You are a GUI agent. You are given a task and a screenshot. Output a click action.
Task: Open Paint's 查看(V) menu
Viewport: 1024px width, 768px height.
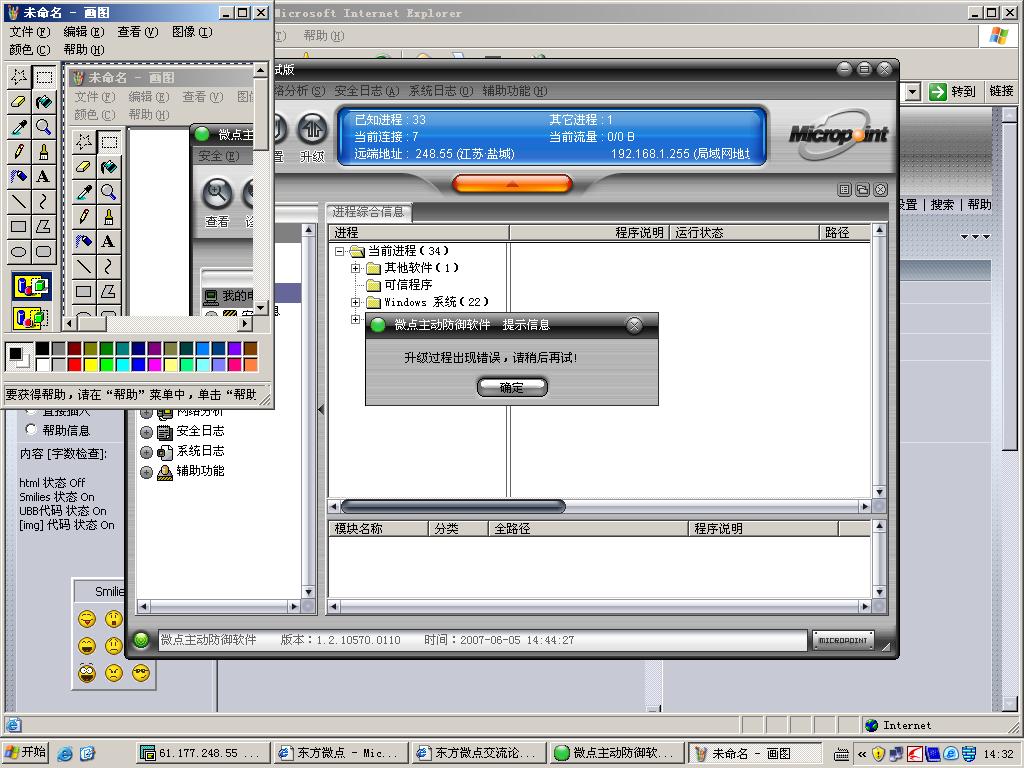pos(138,31)
